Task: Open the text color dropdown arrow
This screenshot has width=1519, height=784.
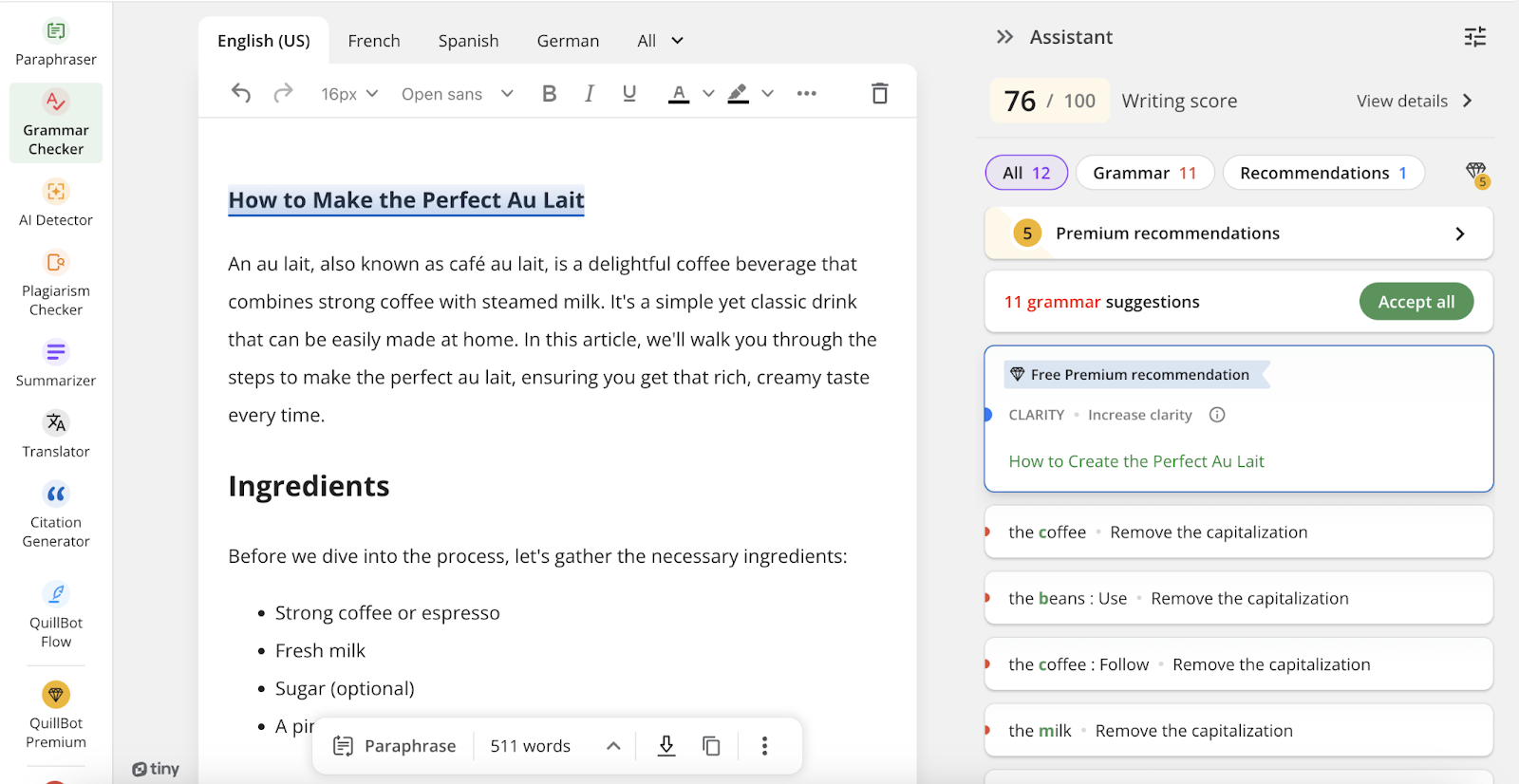Action: point(708,93)
